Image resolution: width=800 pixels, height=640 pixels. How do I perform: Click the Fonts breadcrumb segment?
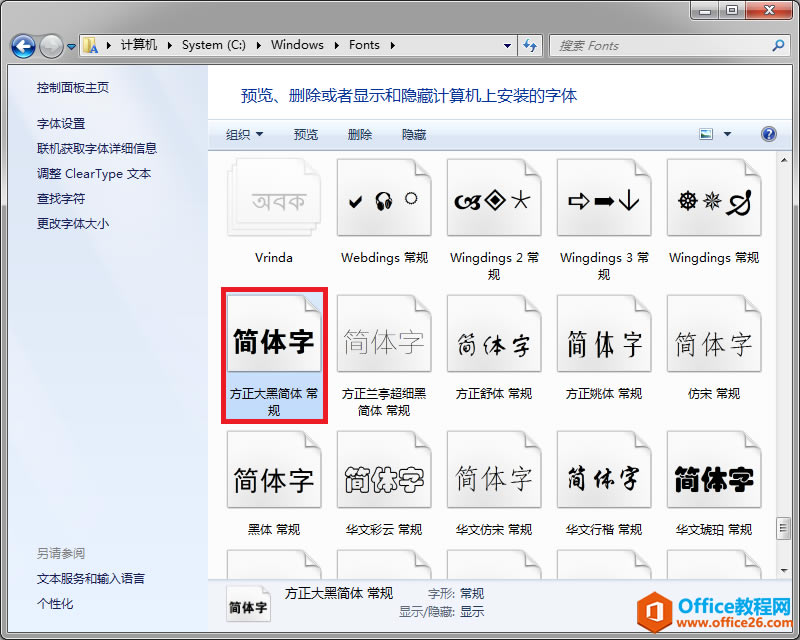point(364,45)
